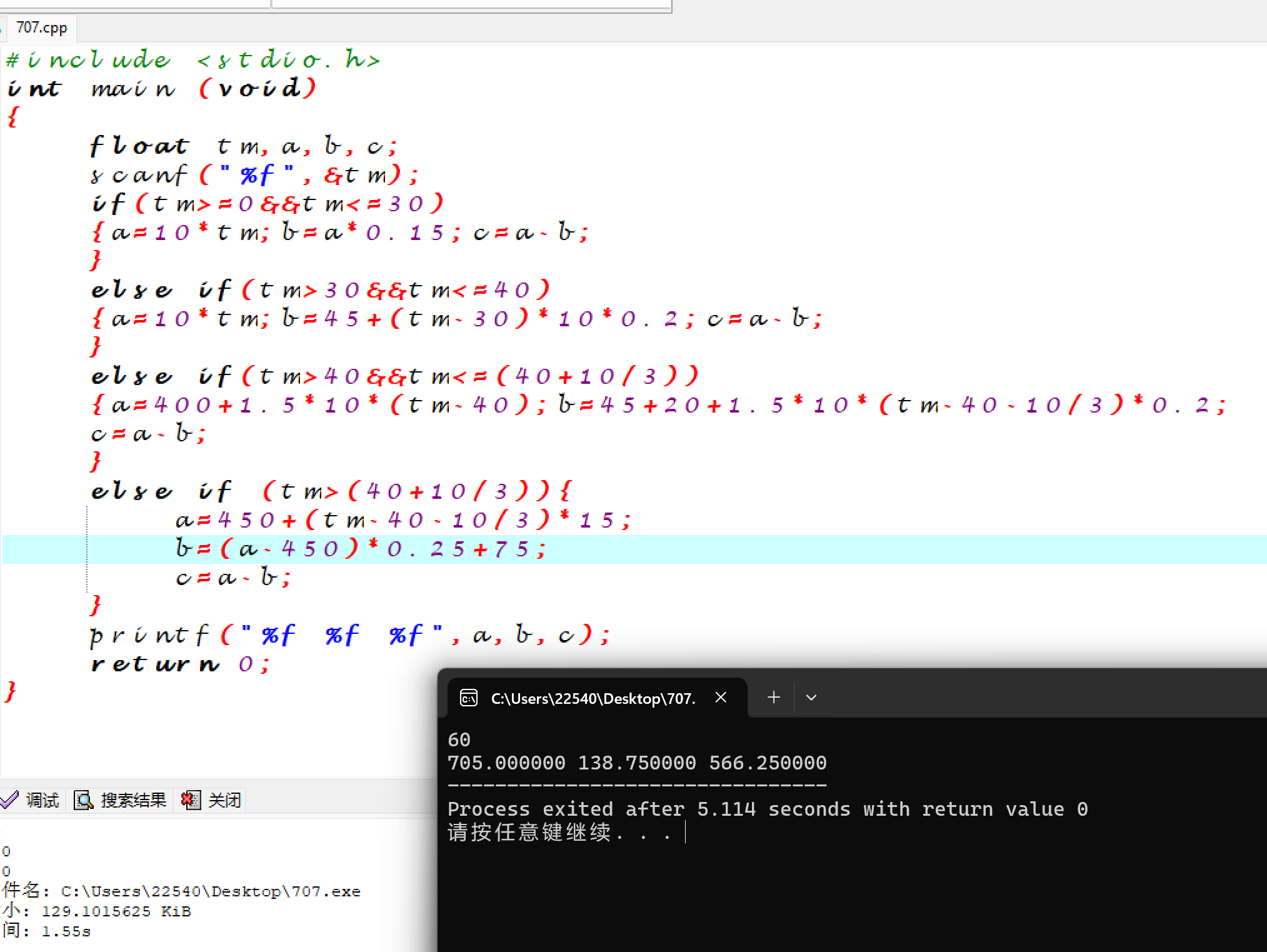Click the final closing brace of main
The height and width of the screenshot is (952, 1267).
point(11,691)
